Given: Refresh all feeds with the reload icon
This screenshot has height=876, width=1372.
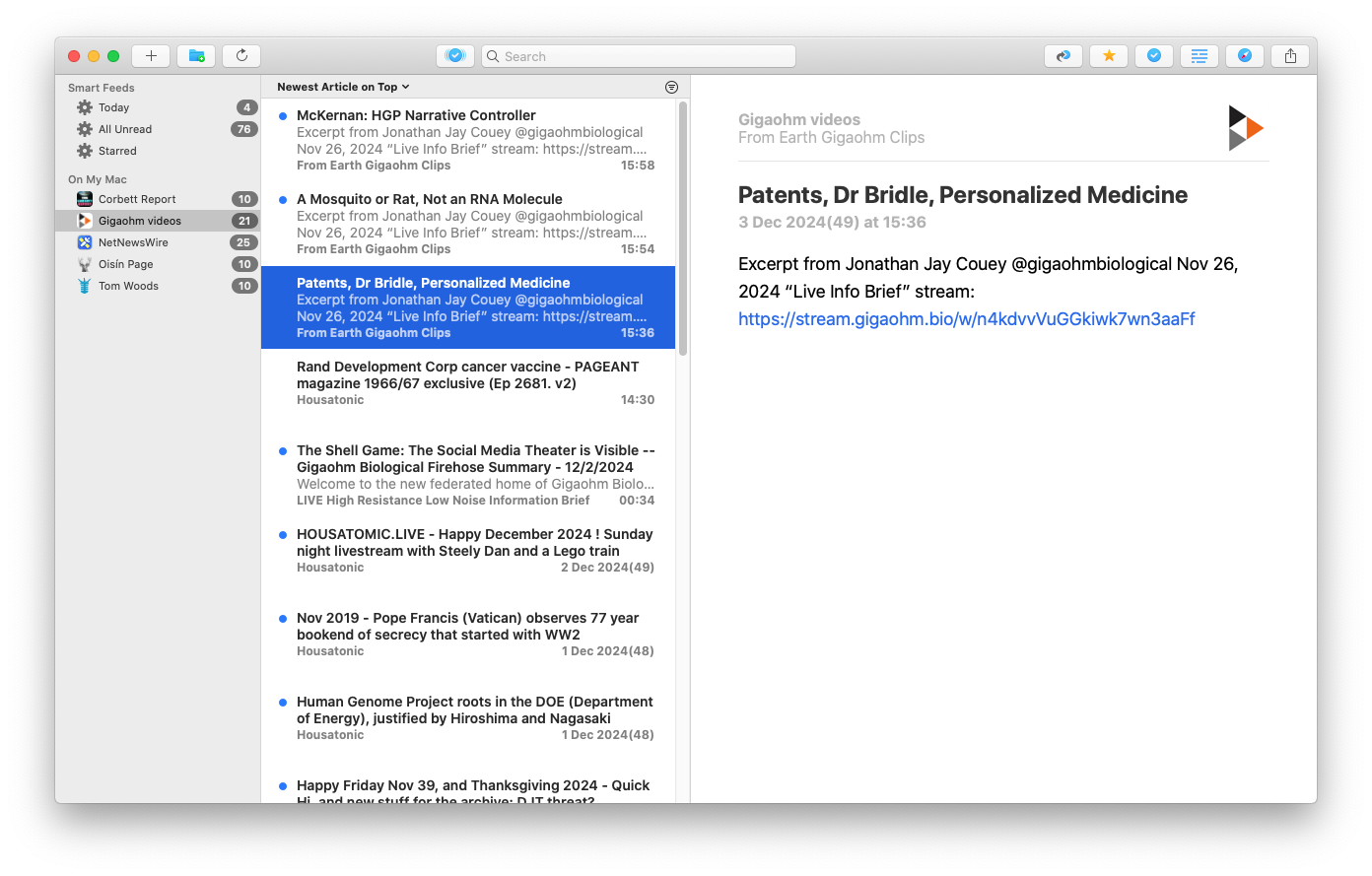Looking at the screenshot, I should 241,56.
